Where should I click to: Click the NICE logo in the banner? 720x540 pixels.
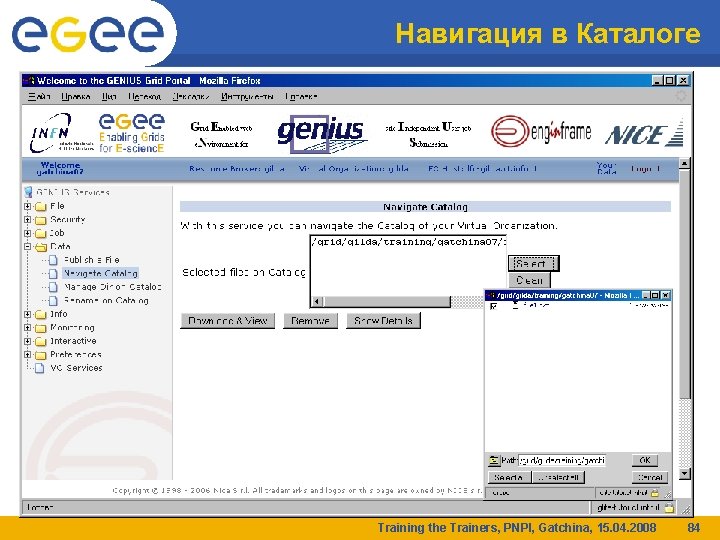tap(644, 134)
